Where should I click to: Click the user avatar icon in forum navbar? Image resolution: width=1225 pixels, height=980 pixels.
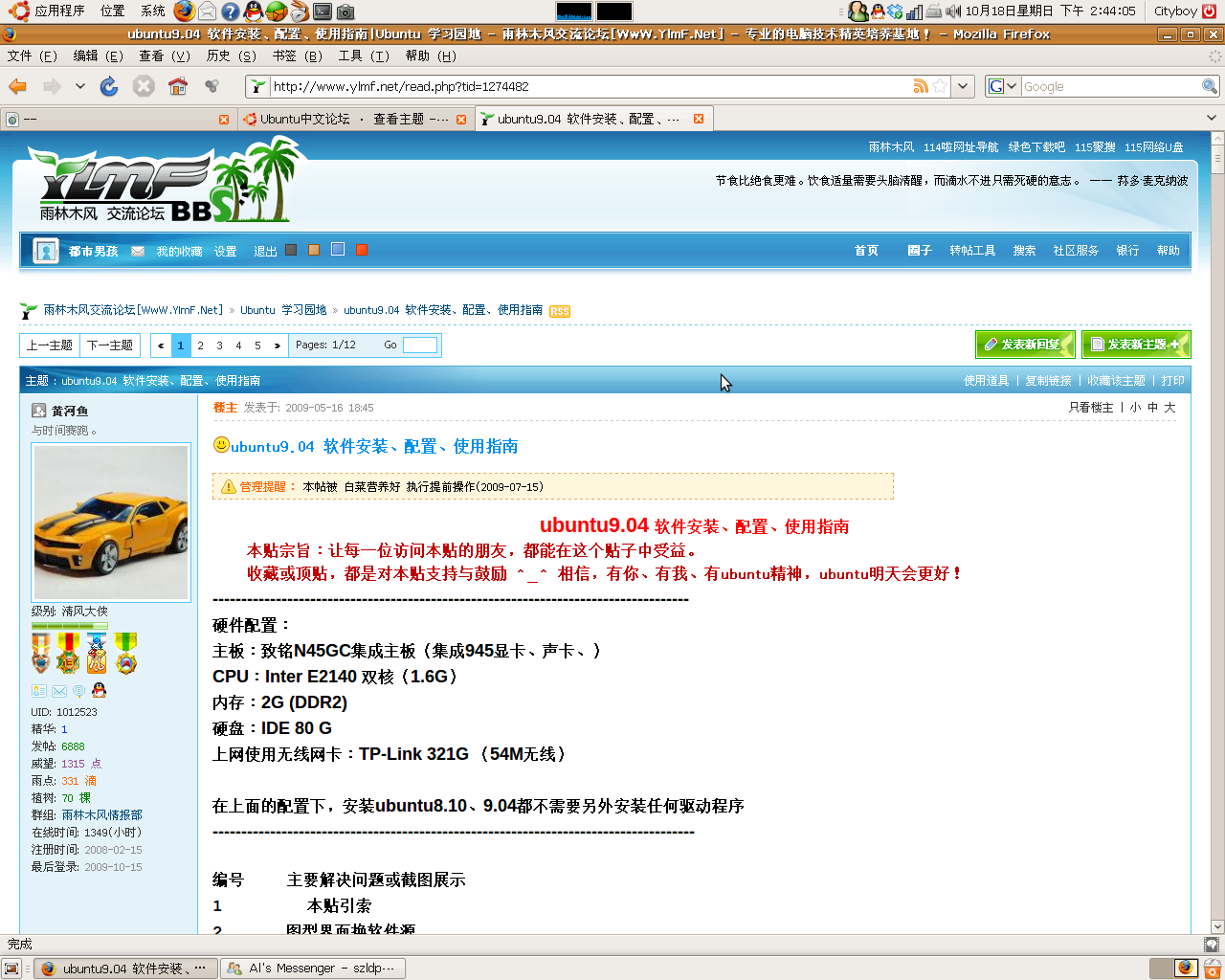[x=45, y=251]
